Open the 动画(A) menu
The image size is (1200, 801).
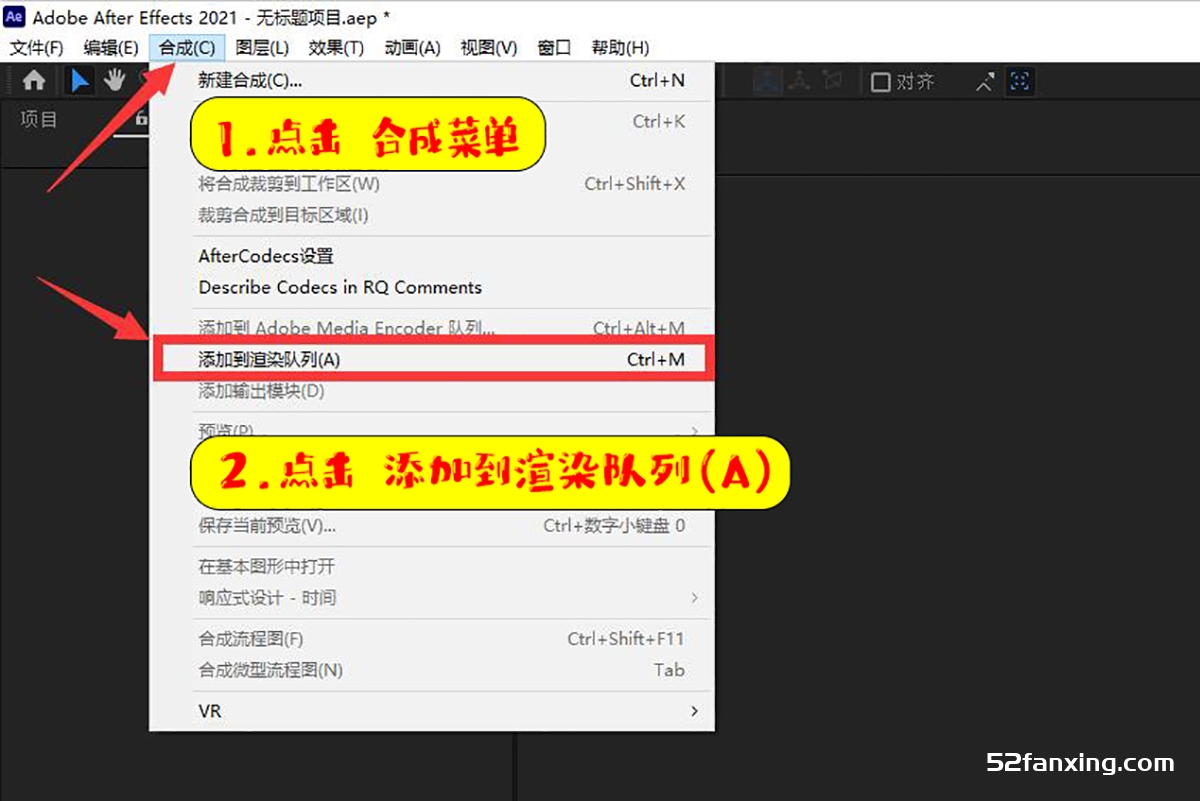(412, 47)
